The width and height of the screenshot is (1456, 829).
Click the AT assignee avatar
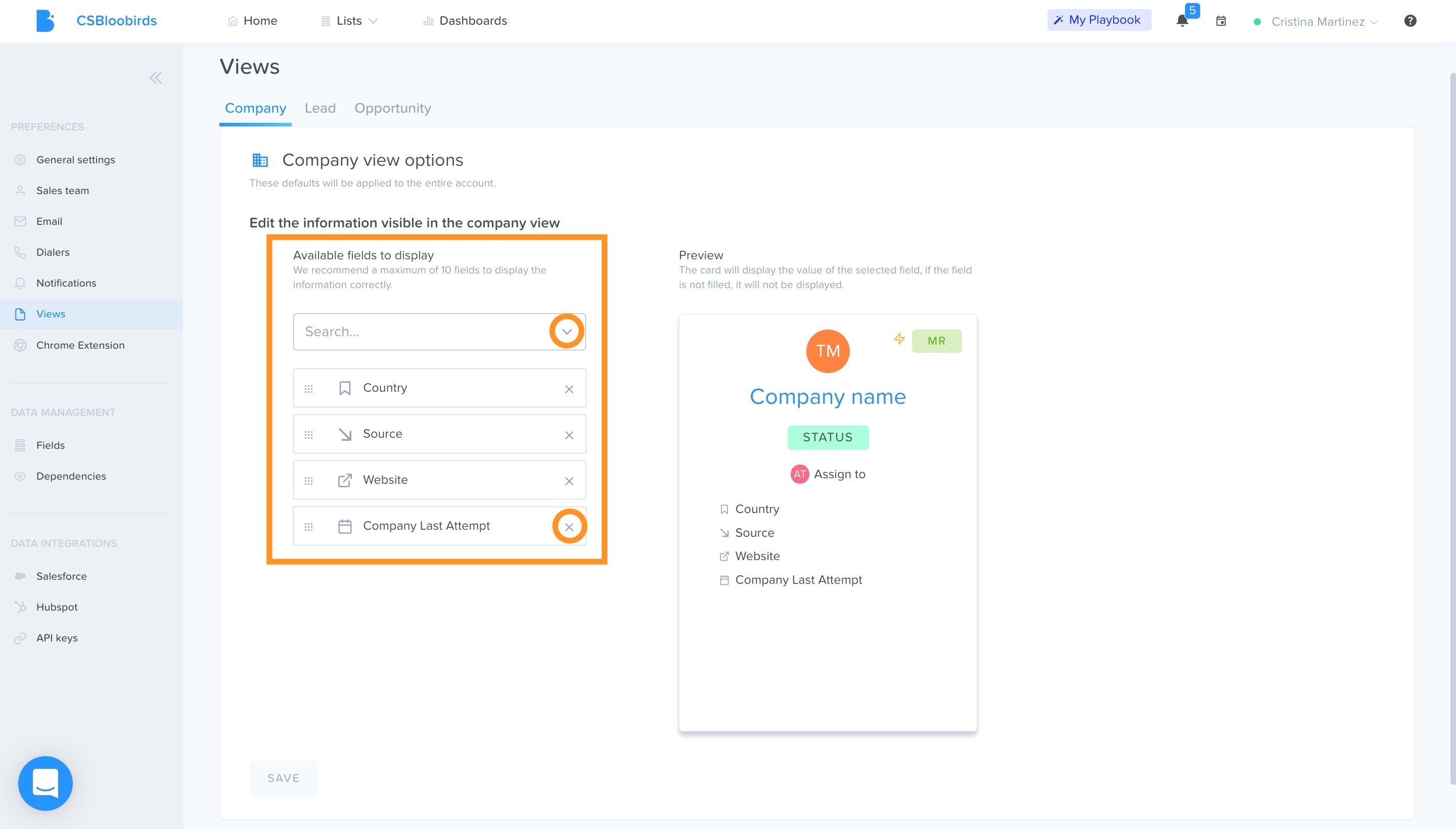[799, 474]
